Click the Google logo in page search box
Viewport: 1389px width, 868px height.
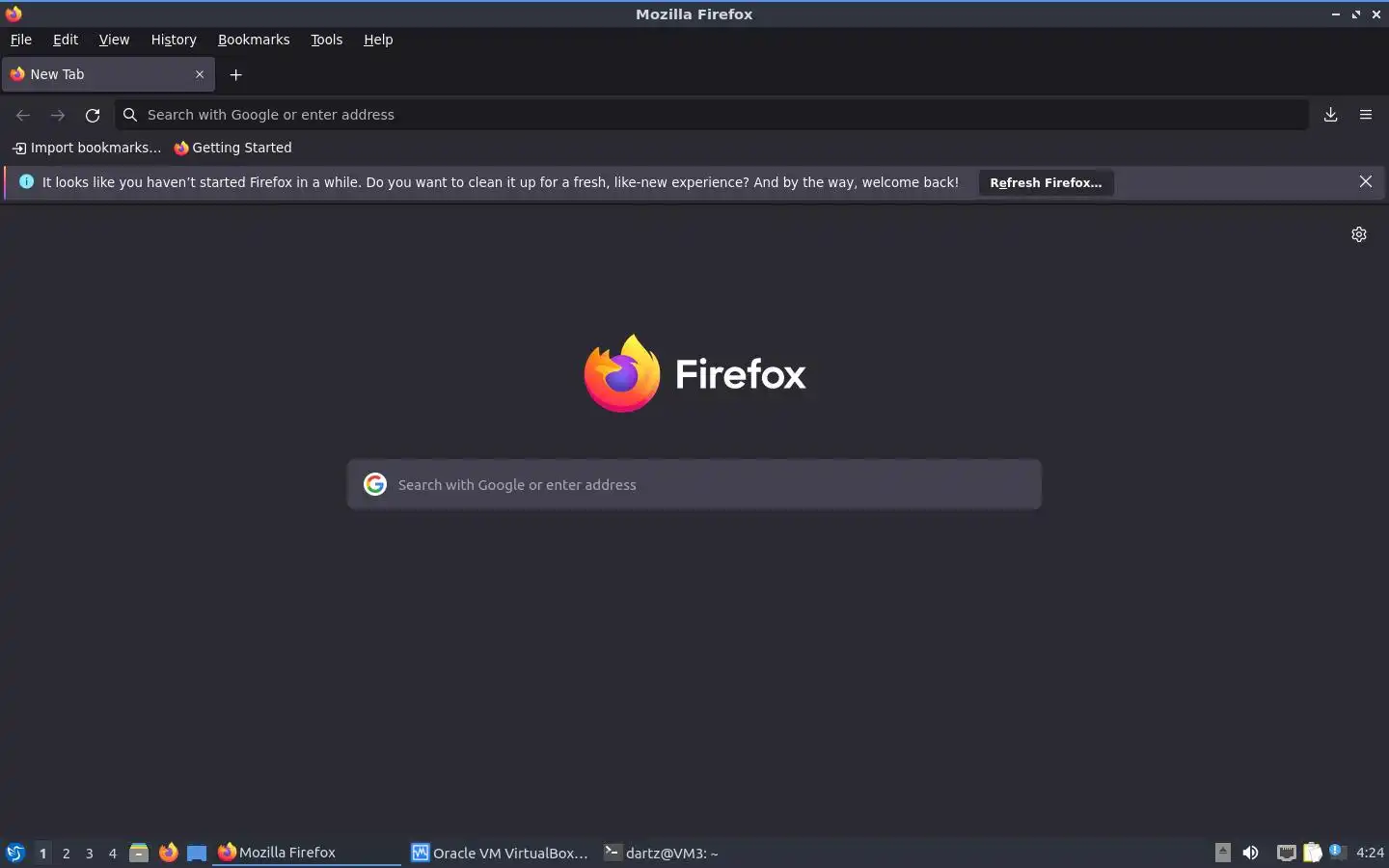(375, 484)
